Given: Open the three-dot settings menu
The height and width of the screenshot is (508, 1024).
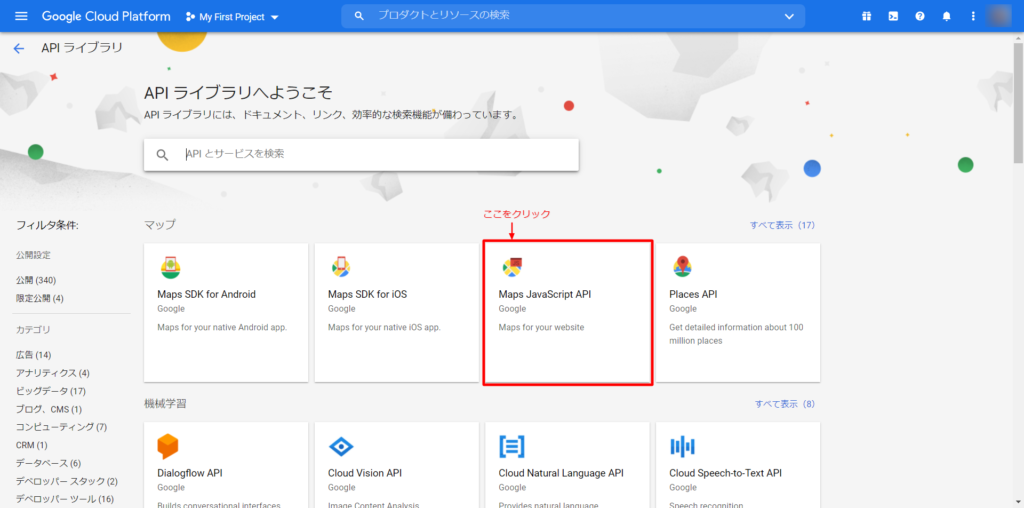Looking at the screenshot, I should pyautogui.click(x=973, y=16).
